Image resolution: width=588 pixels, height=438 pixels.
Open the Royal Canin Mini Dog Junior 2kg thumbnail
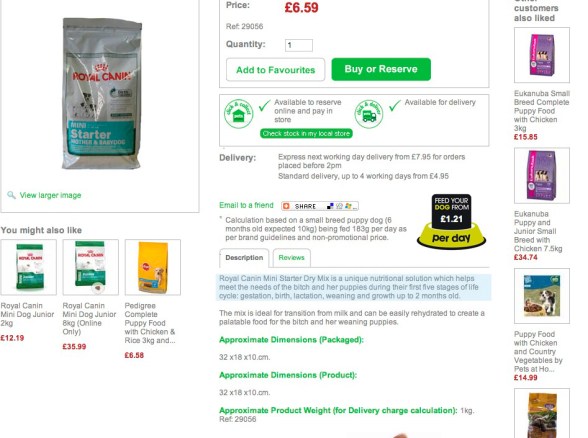click(x=28, y=267)
